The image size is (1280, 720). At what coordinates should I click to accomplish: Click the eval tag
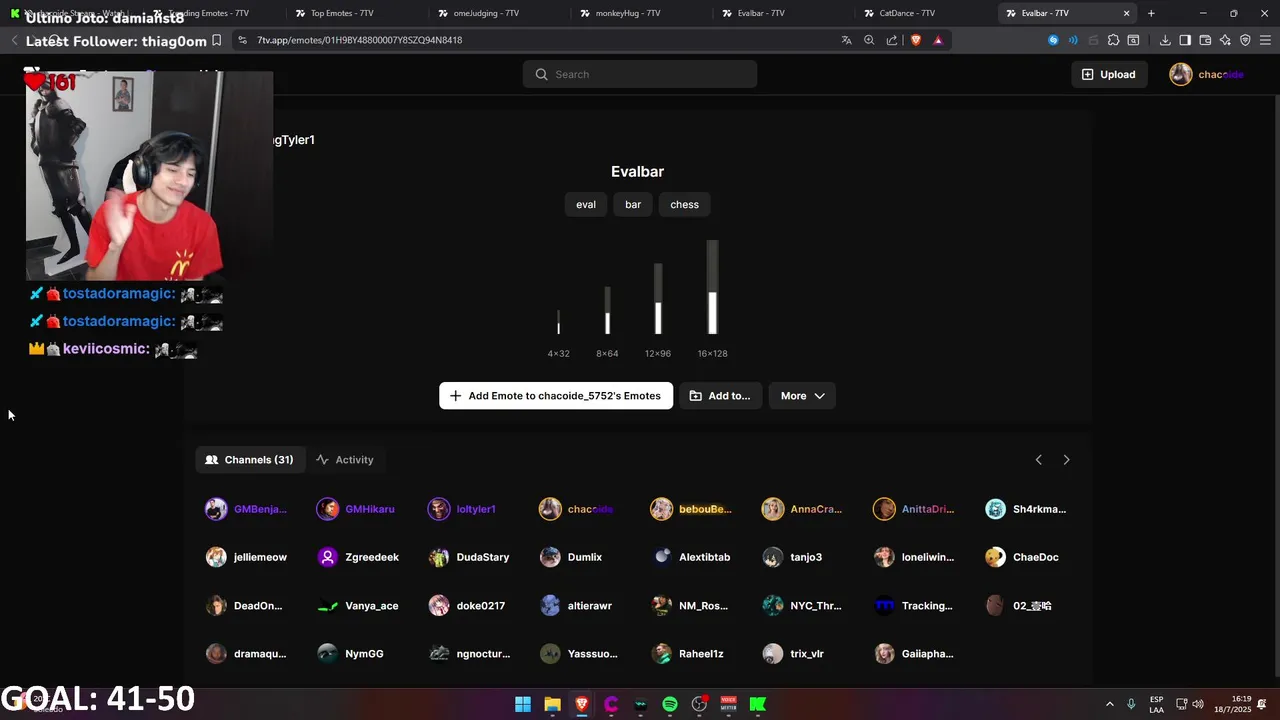586,204
